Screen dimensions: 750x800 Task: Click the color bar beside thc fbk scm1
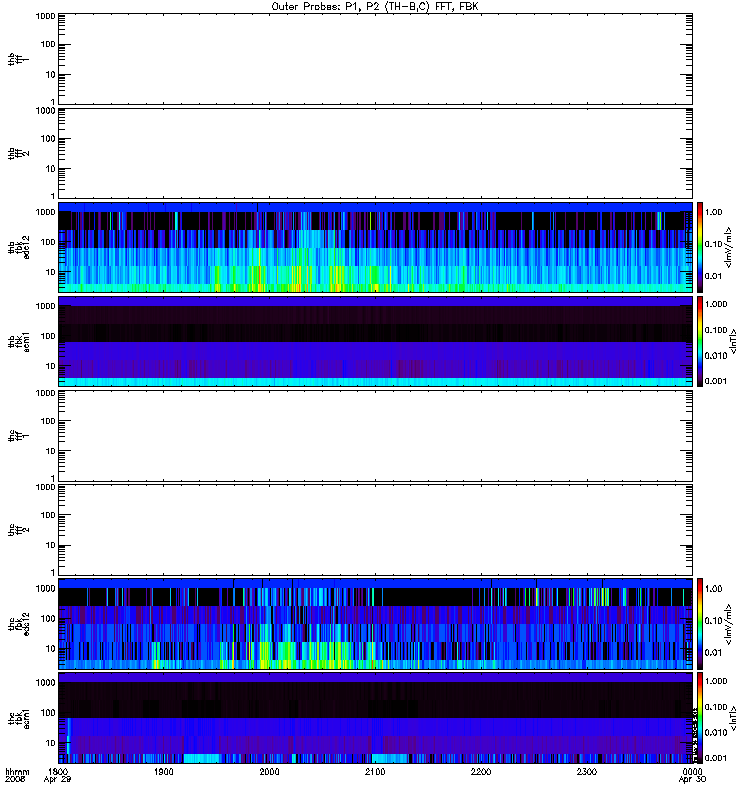700,718
